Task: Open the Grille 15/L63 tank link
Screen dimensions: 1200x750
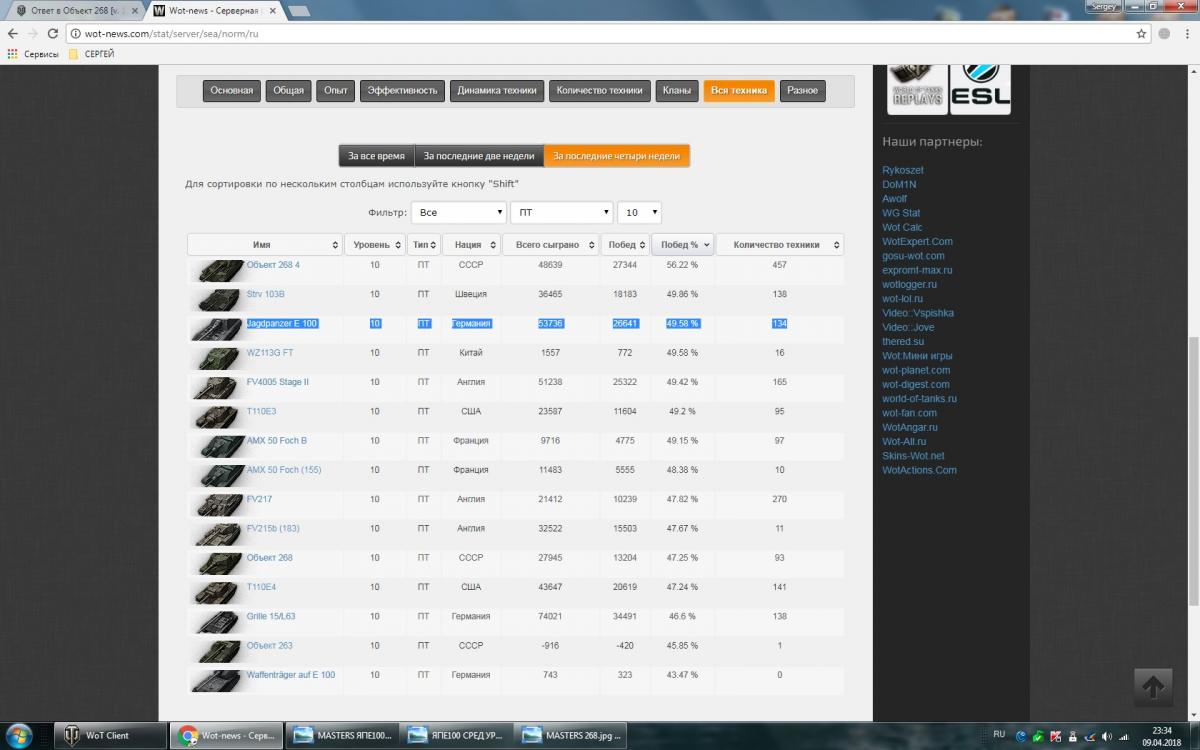Action: (x=271, y=616)
